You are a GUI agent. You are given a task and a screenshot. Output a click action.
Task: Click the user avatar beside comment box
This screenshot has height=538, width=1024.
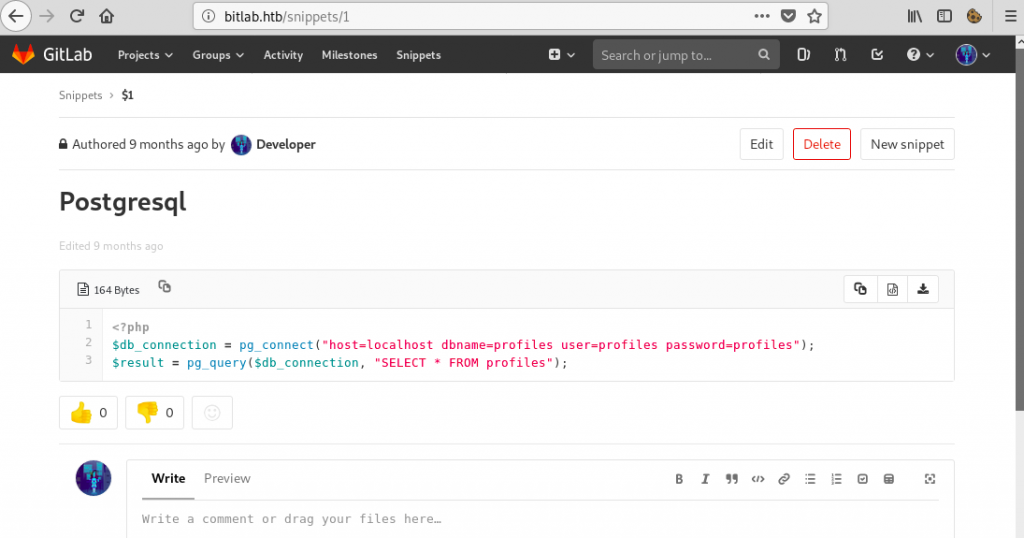(93, 478)
